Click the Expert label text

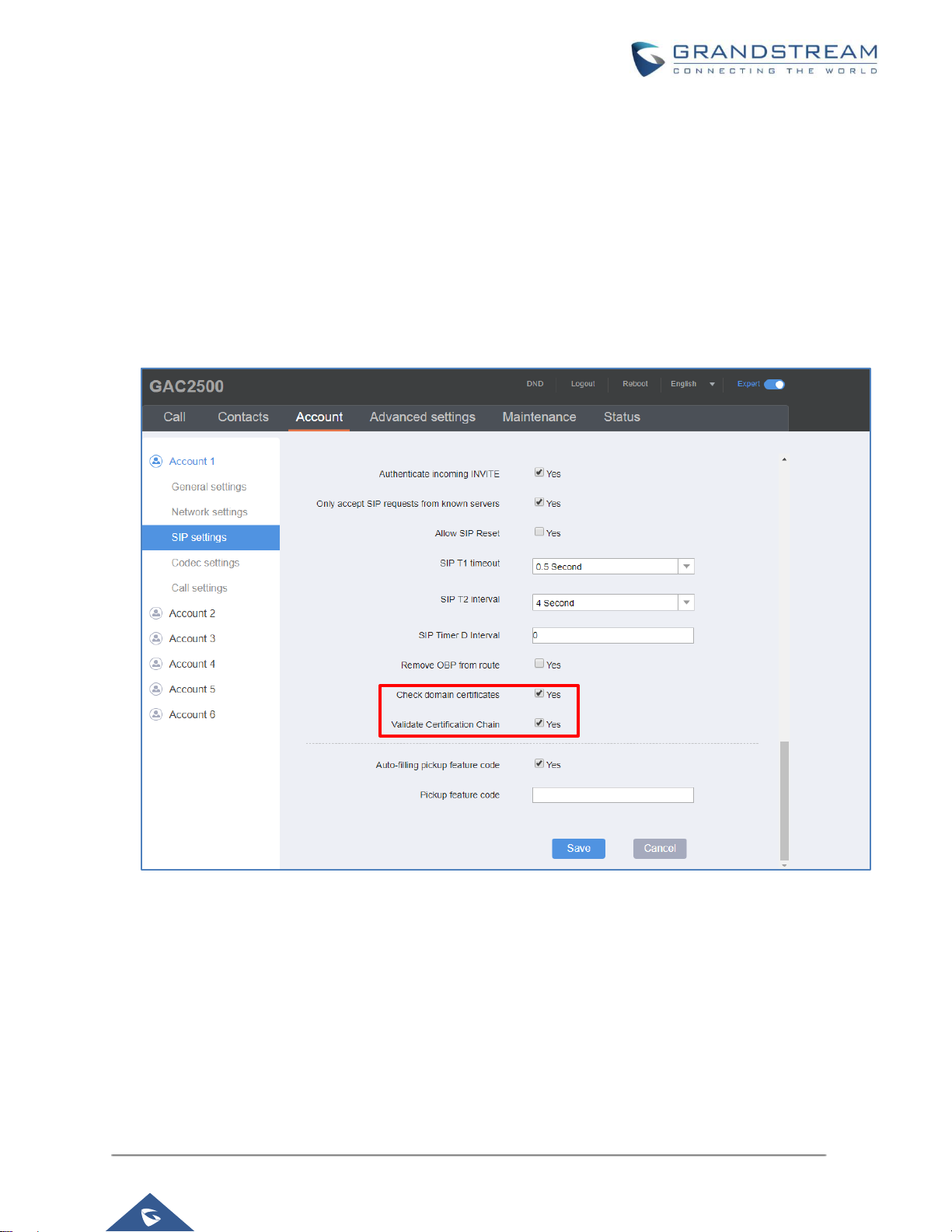748,384
